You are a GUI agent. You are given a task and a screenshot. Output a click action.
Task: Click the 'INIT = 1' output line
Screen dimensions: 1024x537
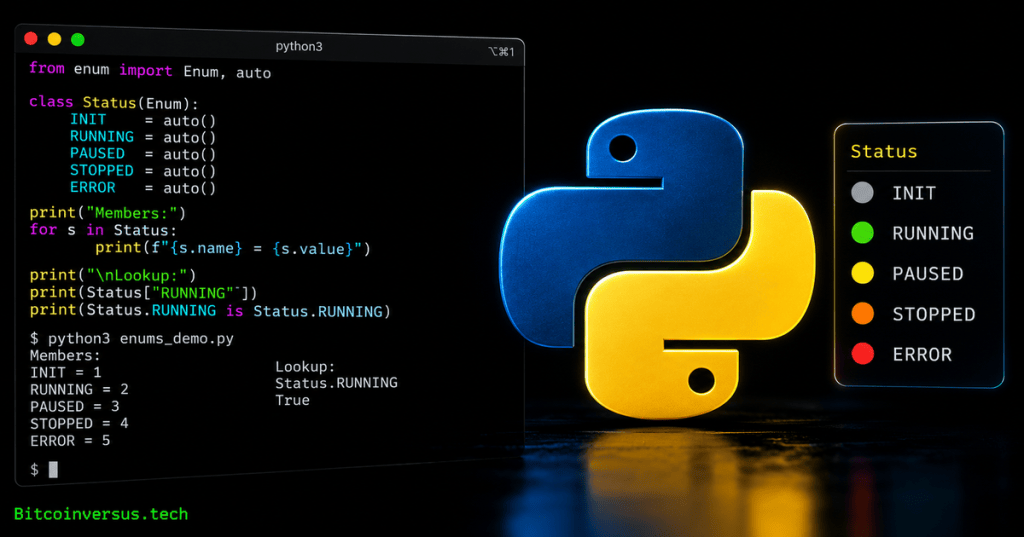tap(65, 372)
